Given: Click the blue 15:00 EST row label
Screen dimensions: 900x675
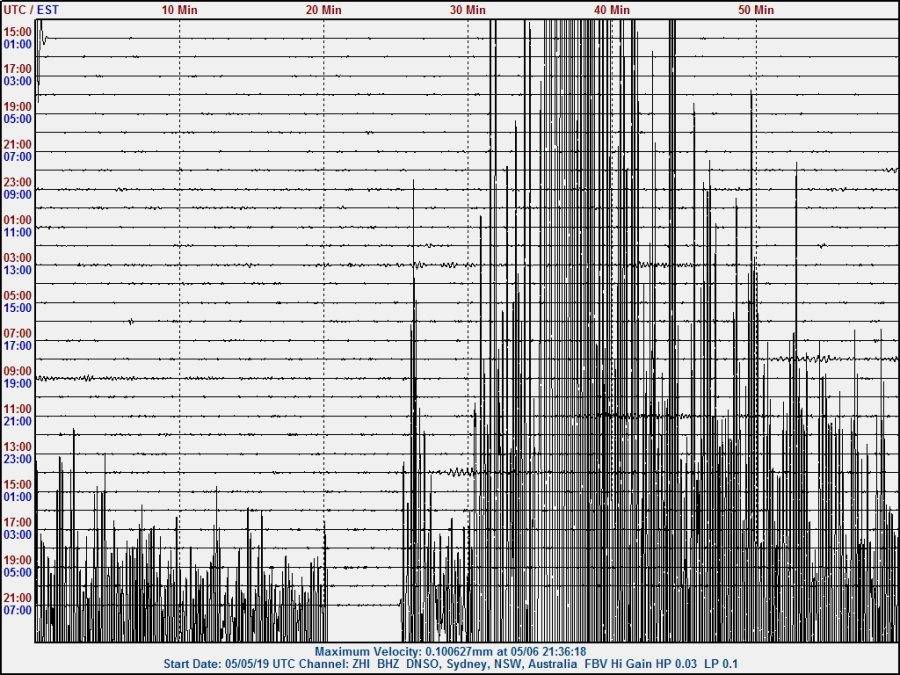Looking at the screenshot, I should pyautogui.click(x=17, y=308).
